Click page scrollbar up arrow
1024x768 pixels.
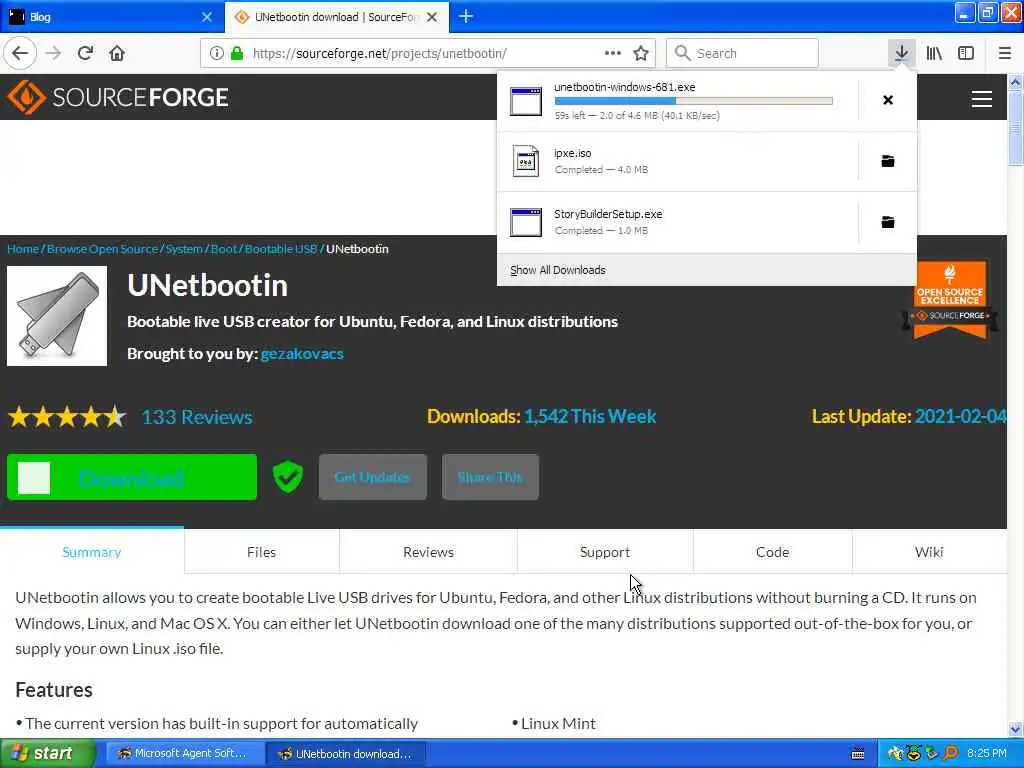pos(1015,82)
